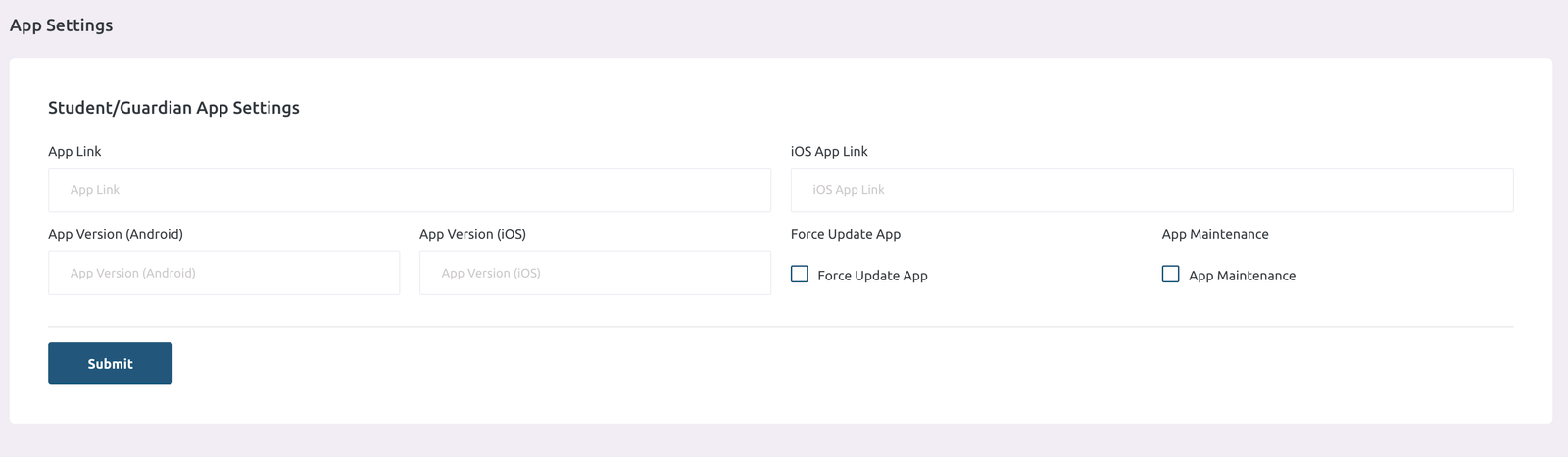Click the App Link input field
Viewport: 1568px width, 457px height.
409,190
